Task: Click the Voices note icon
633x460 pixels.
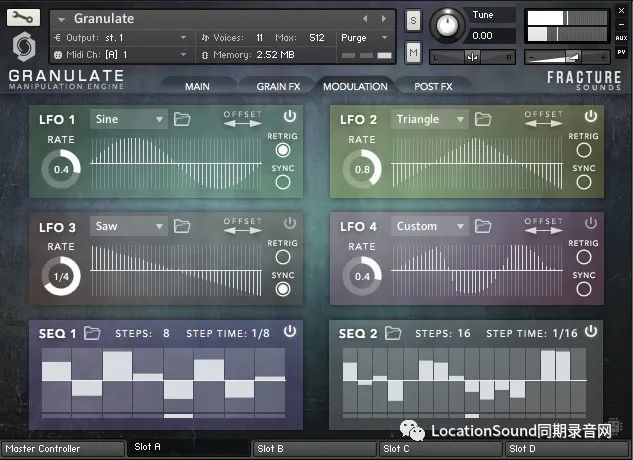Action: [x=205, y=38]
